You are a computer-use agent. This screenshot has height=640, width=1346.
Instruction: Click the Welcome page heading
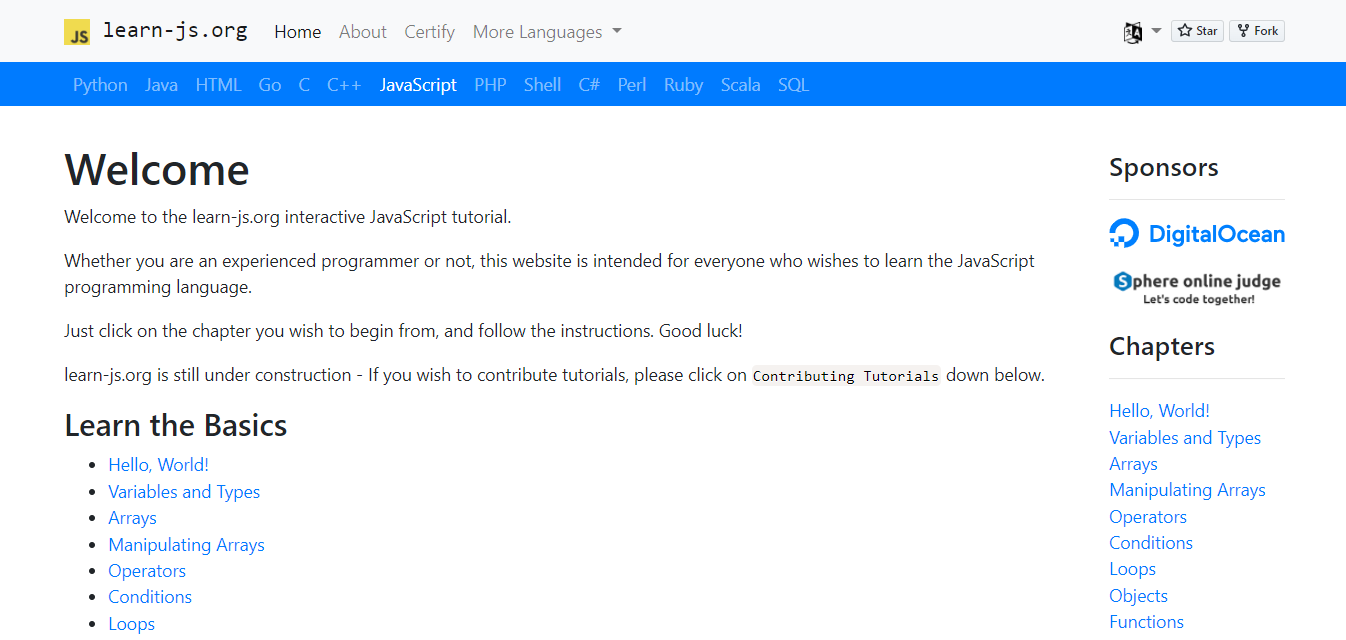tap(156, 169)
